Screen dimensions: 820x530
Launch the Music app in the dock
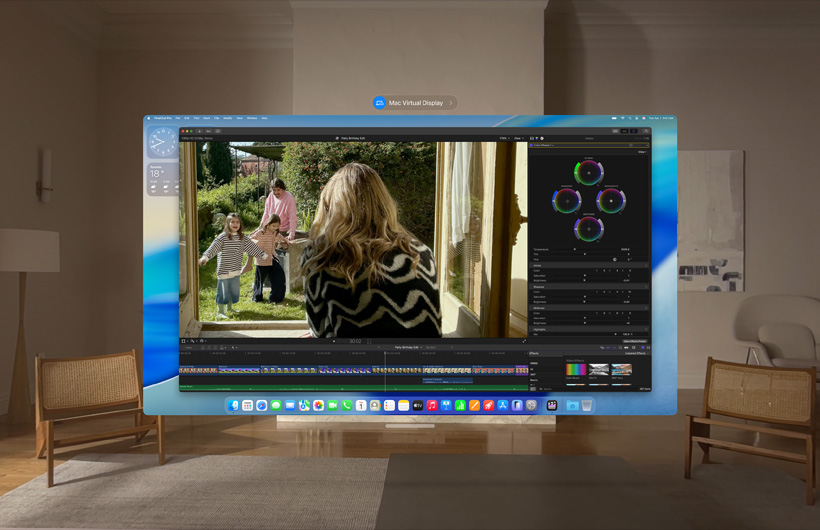(432, 405)
